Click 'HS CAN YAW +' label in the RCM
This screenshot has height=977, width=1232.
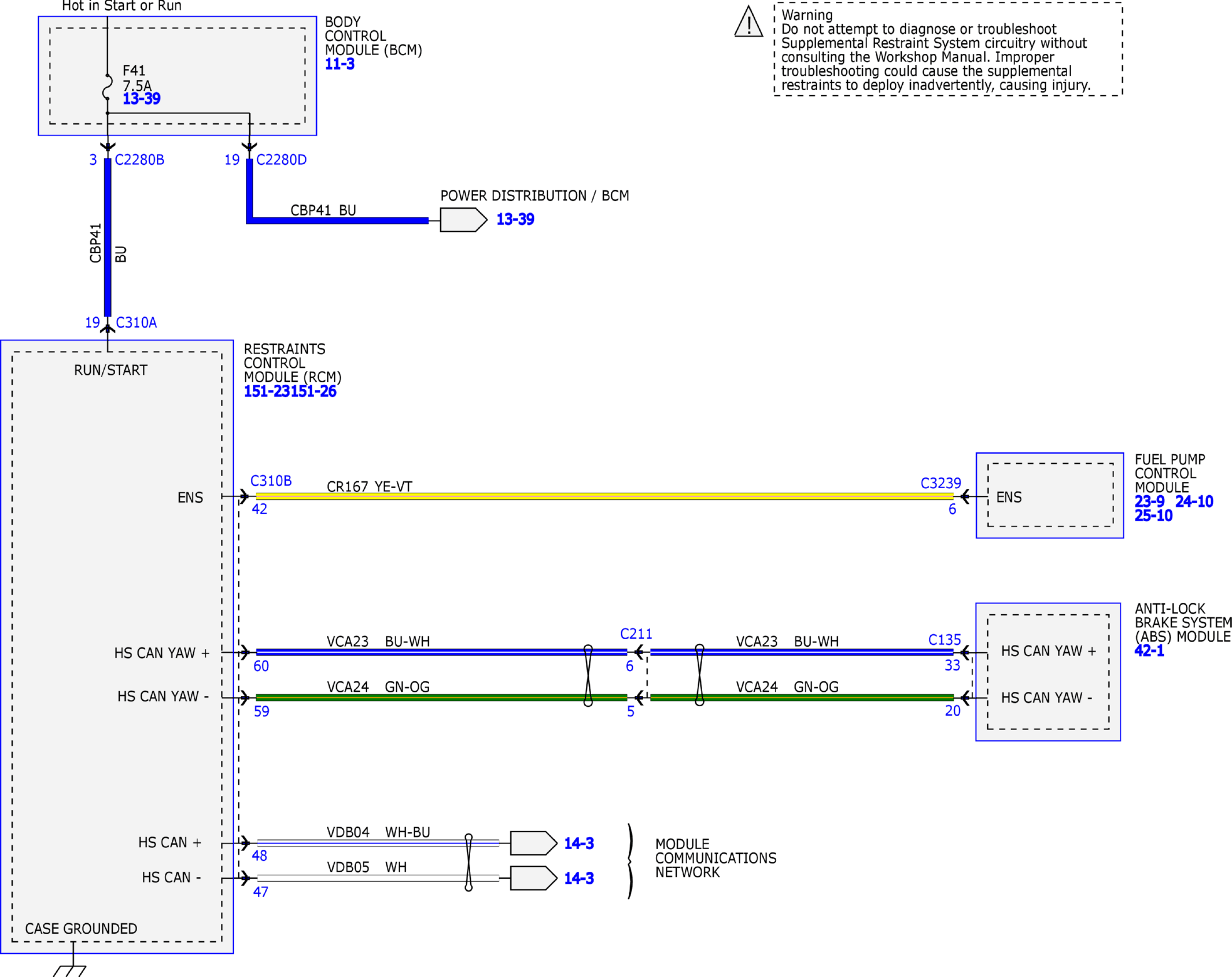tap(162, 654)
